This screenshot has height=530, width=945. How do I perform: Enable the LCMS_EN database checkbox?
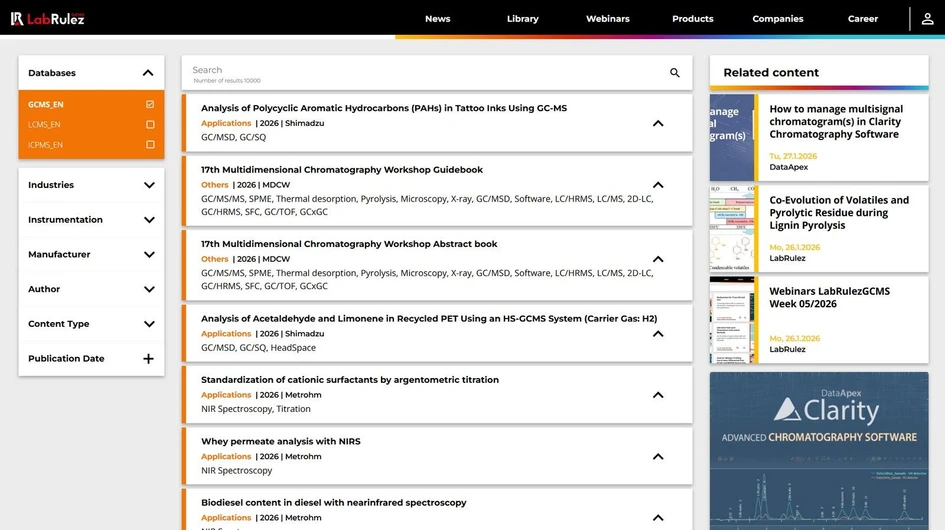coord(150,125)
